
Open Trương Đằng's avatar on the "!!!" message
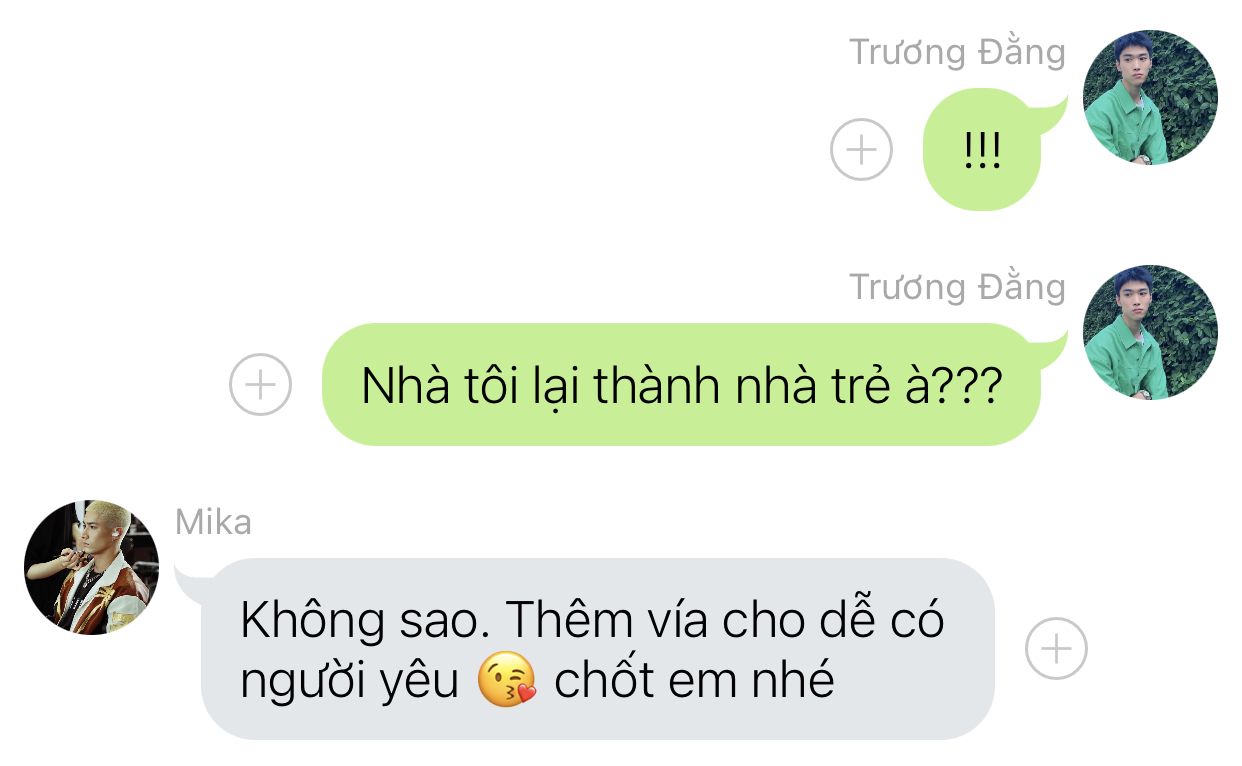click(x=1151, y=97)
